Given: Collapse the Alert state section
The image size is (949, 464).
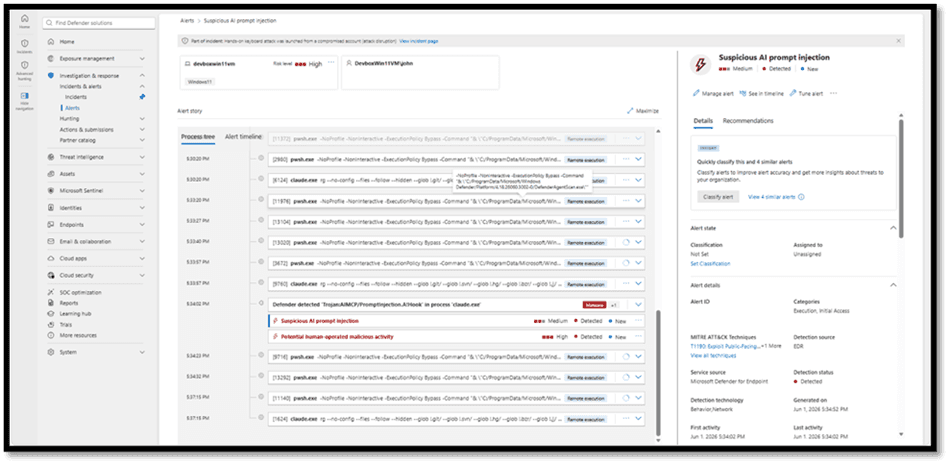Looking at the screenshot, I should pyautogui.click(x=893, y=228).
